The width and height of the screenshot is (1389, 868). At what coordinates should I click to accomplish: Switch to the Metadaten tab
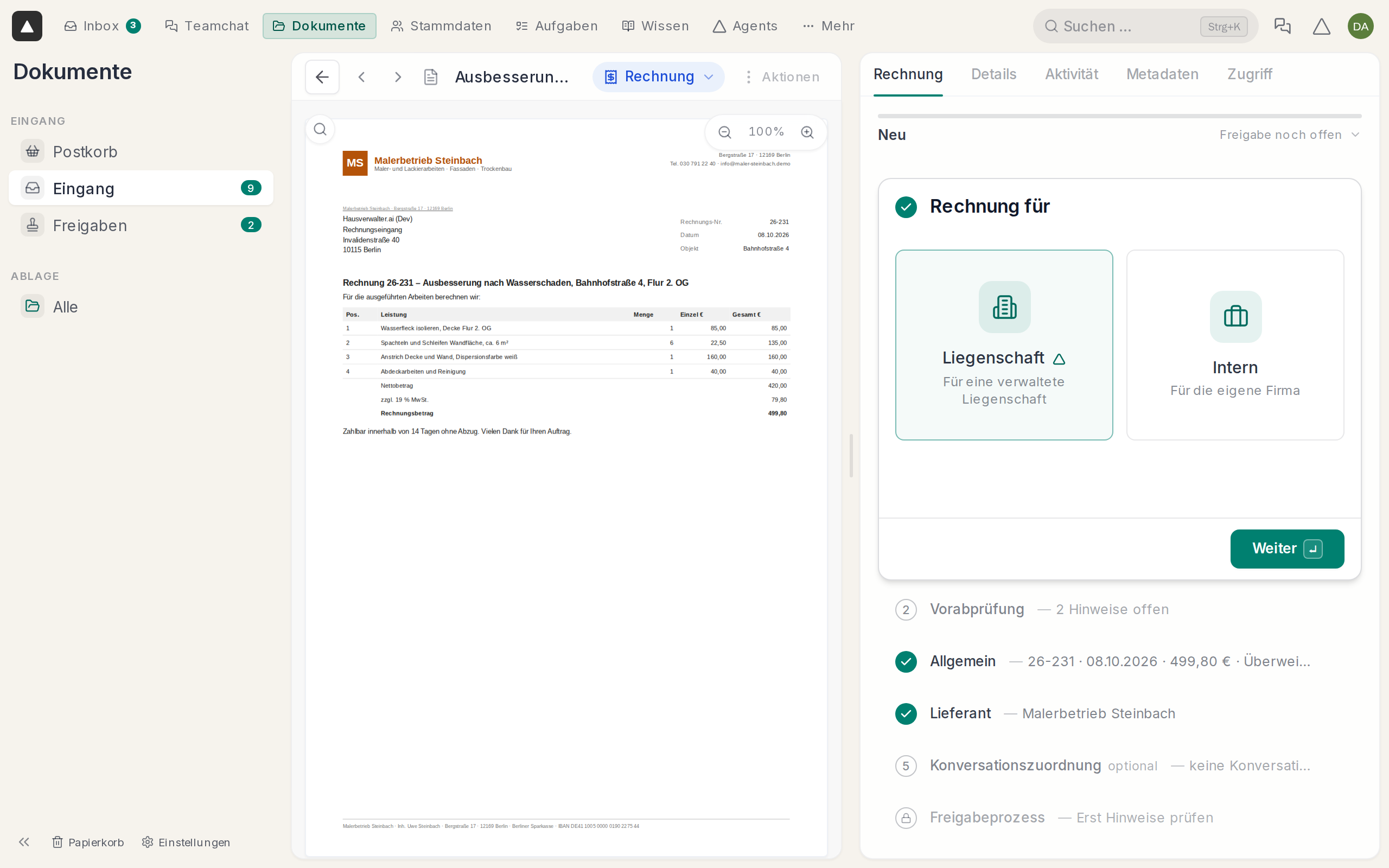[1162, 74]
